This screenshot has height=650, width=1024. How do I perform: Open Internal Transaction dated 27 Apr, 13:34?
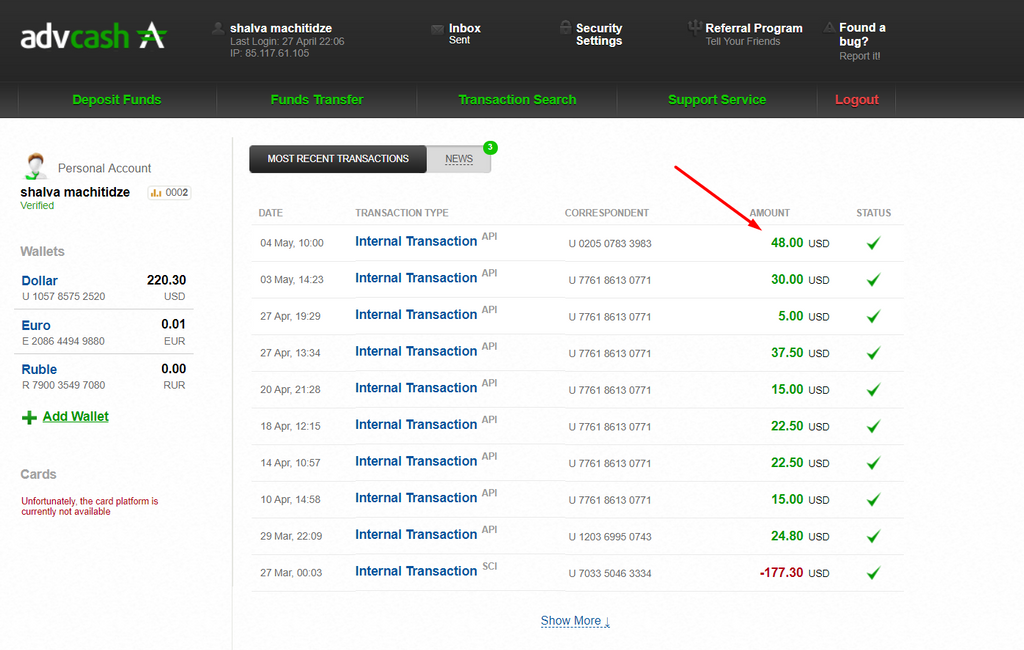416,351
